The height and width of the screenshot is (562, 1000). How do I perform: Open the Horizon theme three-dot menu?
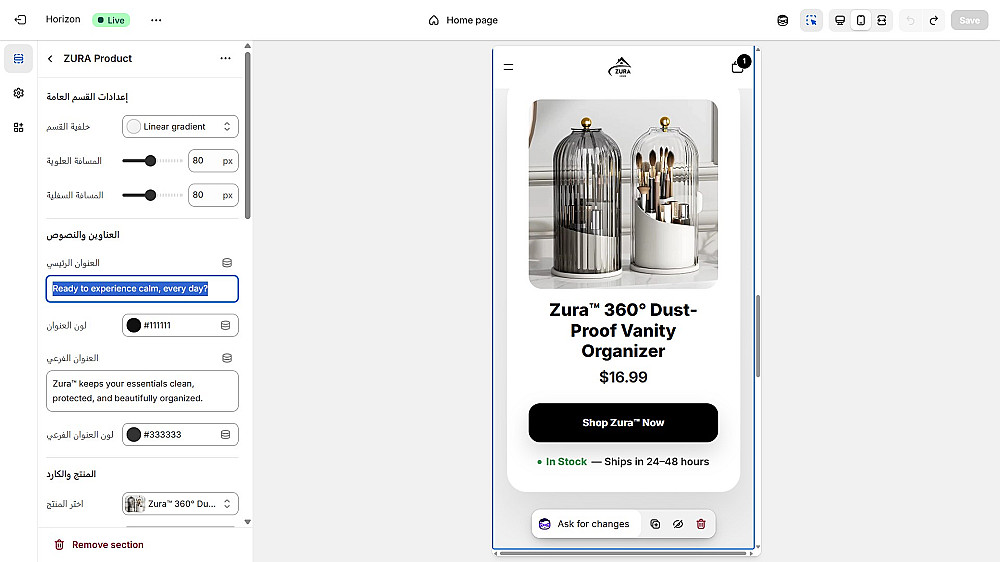[156, 20]
